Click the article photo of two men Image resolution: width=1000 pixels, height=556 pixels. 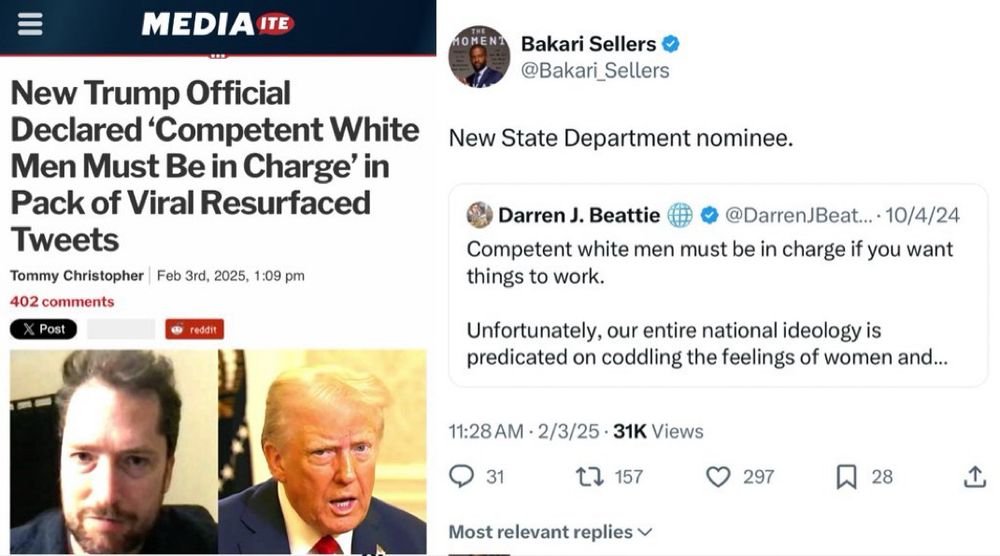[218, 451]
